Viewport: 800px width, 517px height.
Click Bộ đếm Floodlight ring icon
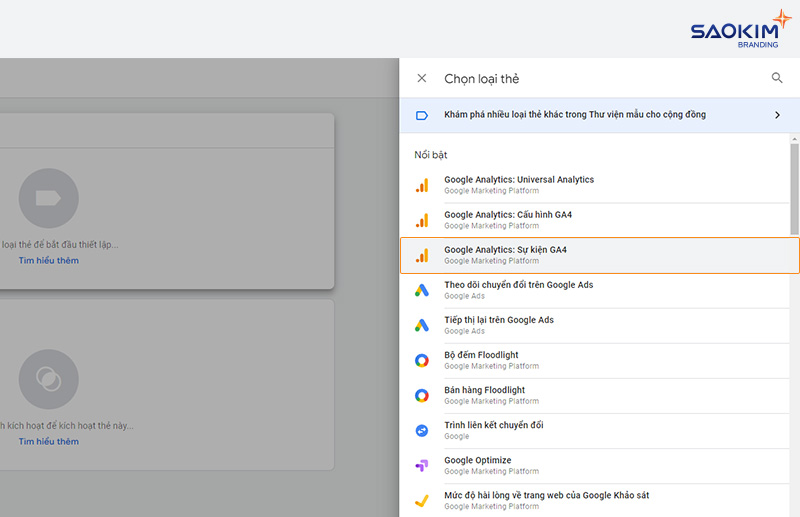pyautogui.click(x=422, y=361)
